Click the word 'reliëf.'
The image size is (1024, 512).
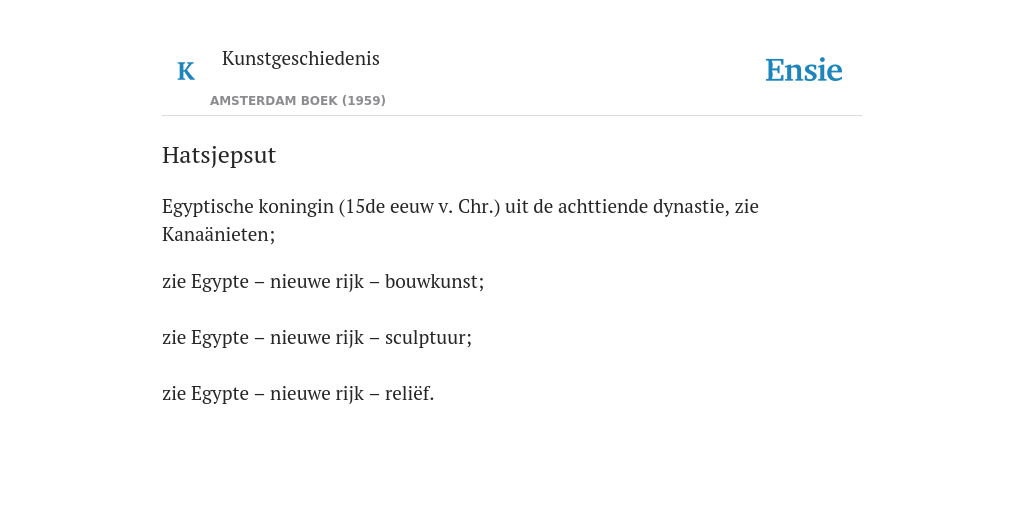pos(409,394)
